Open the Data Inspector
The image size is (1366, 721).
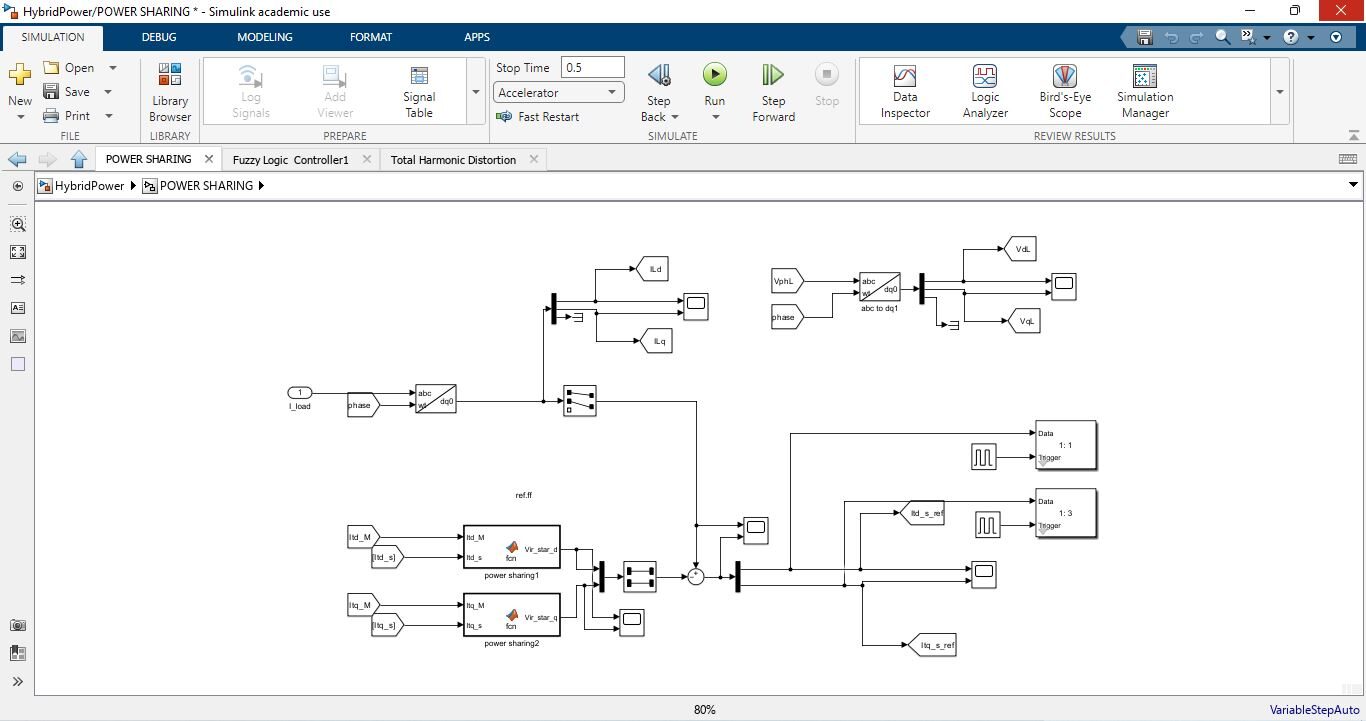click(x=905, y=91)
